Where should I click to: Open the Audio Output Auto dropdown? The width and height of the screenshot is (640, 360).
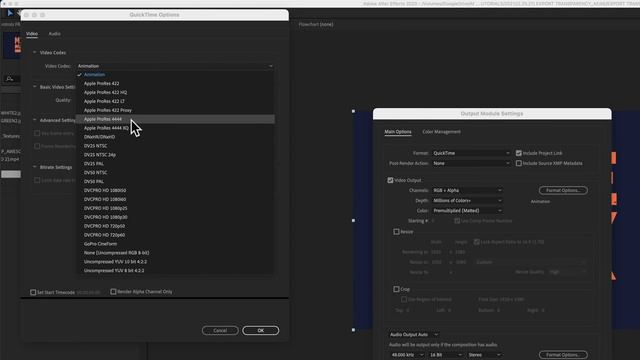pyautogui.click(x=413, y=334)
